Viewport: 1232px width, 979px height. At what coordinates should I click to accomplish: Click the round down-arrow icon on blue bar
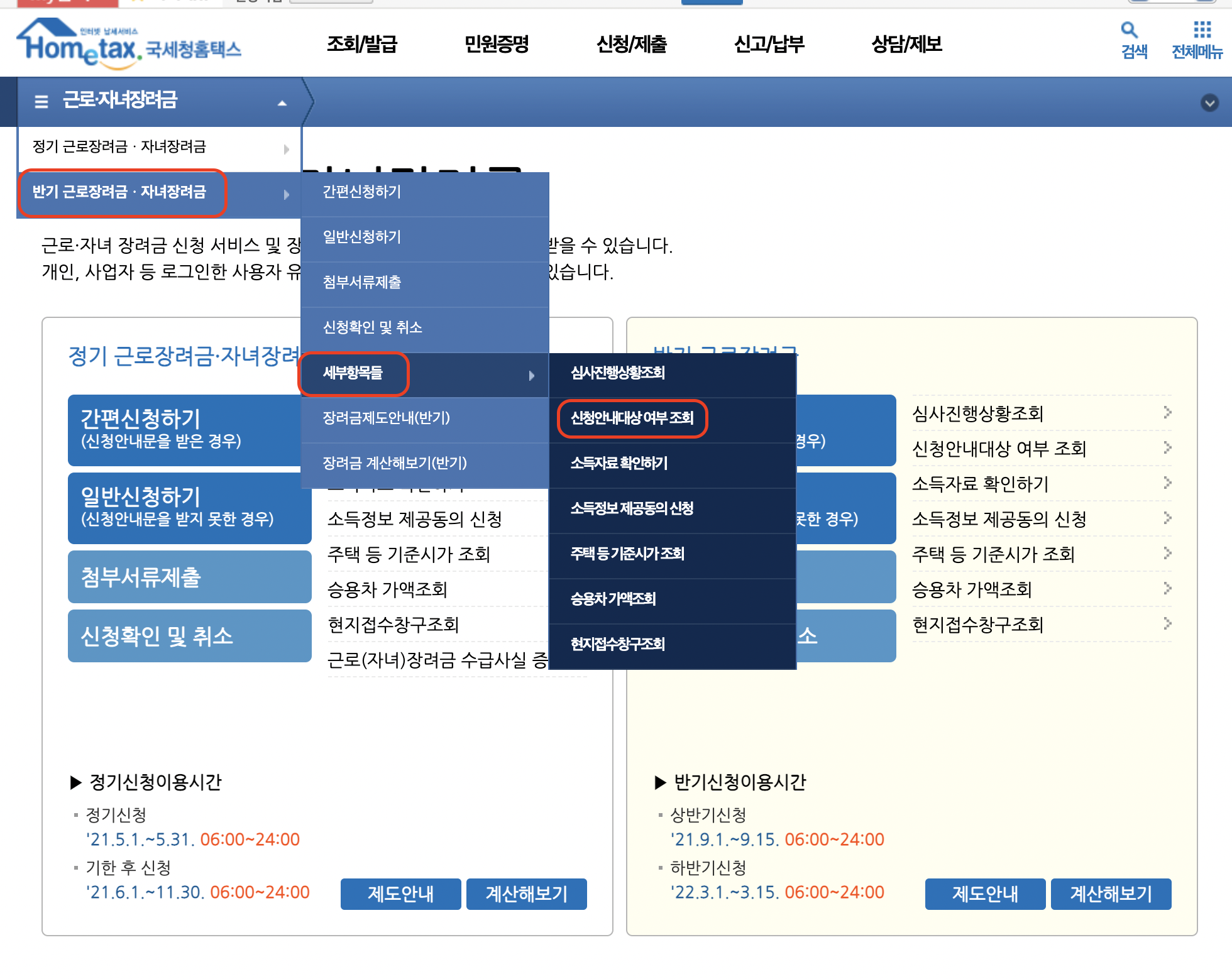[x=1209, y=102]
